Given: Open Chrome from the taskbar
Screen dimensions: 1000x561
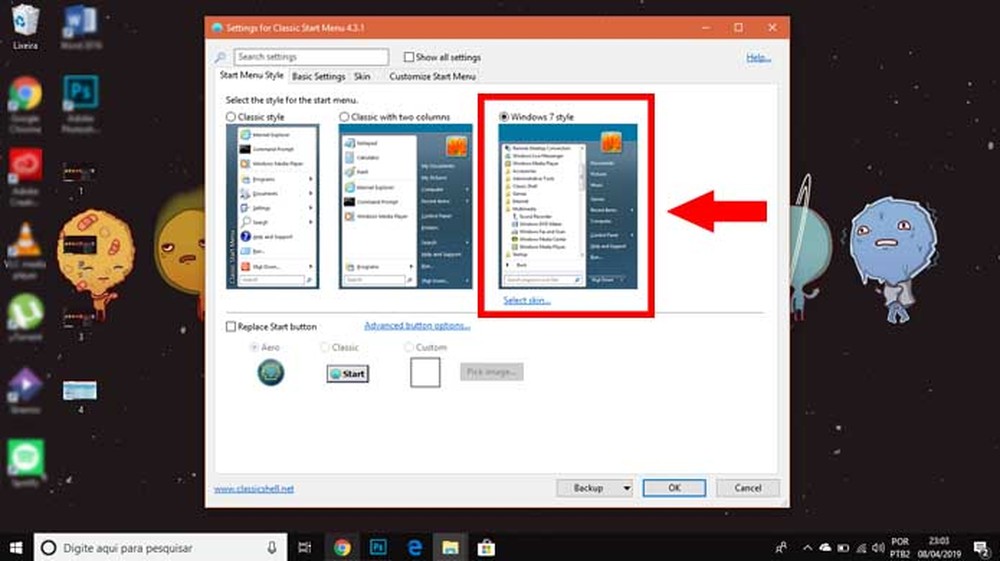Looking at the screenshot, I should pyautogui.click(x=342, y=548).
